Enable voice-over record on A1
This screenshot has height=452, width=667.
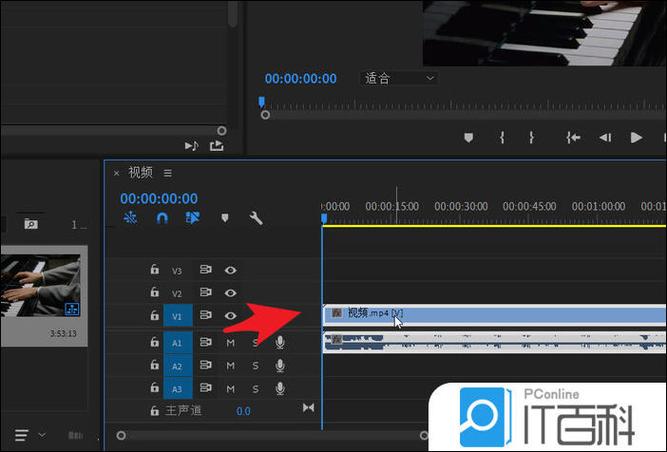pyautogui.click(x=280, y=342)
